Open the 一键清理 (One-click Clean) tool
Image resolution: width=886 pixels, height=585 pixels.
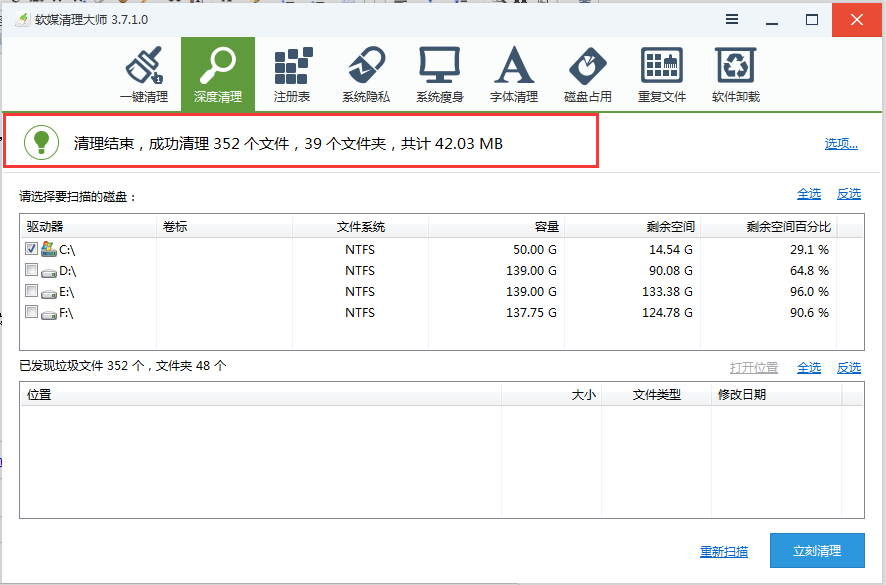click(x=145, y=70)
